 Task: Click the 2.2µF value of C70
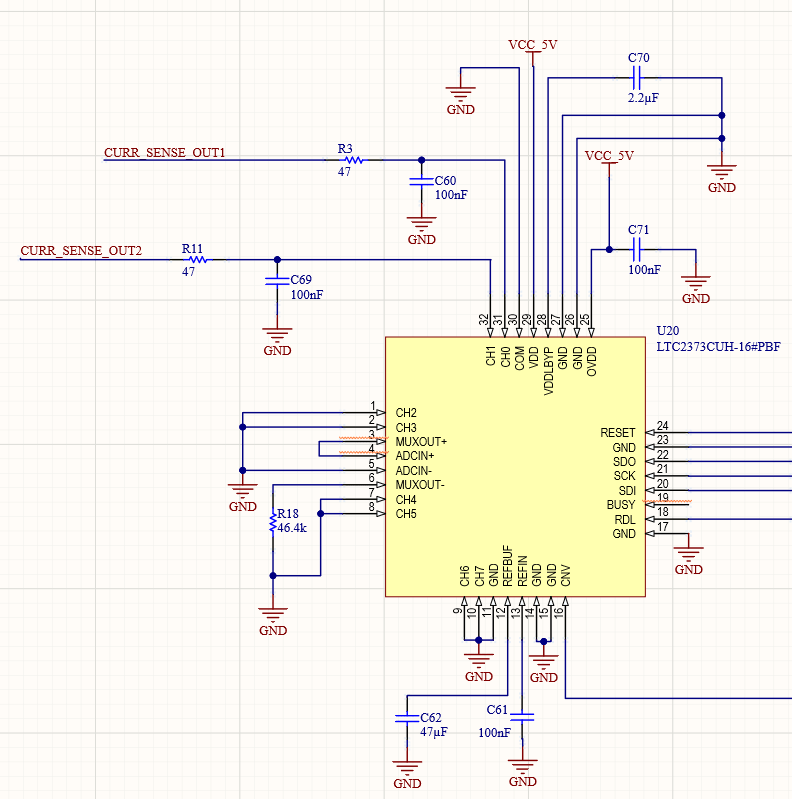point(643,98)
